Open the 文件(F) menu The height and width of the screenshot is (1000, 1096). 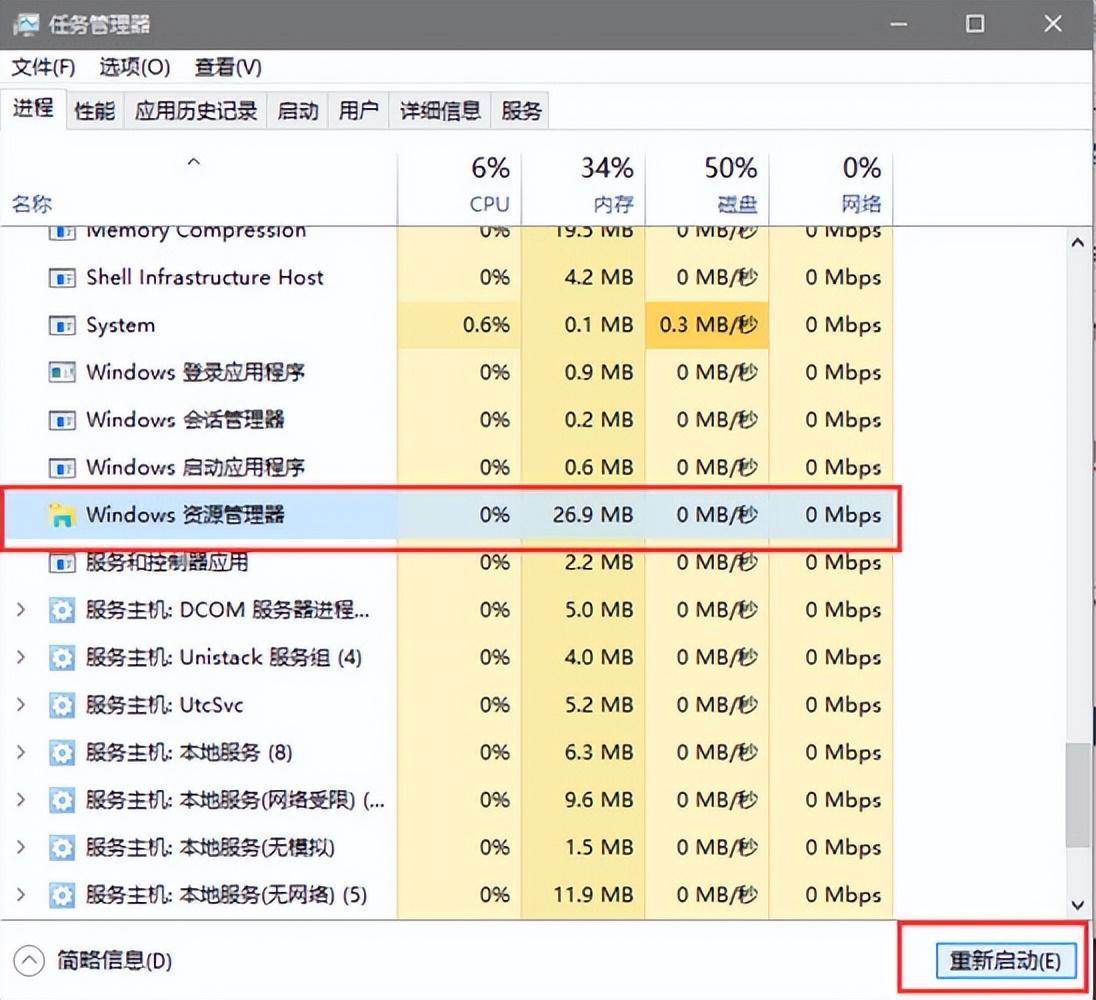coord(41,67)
